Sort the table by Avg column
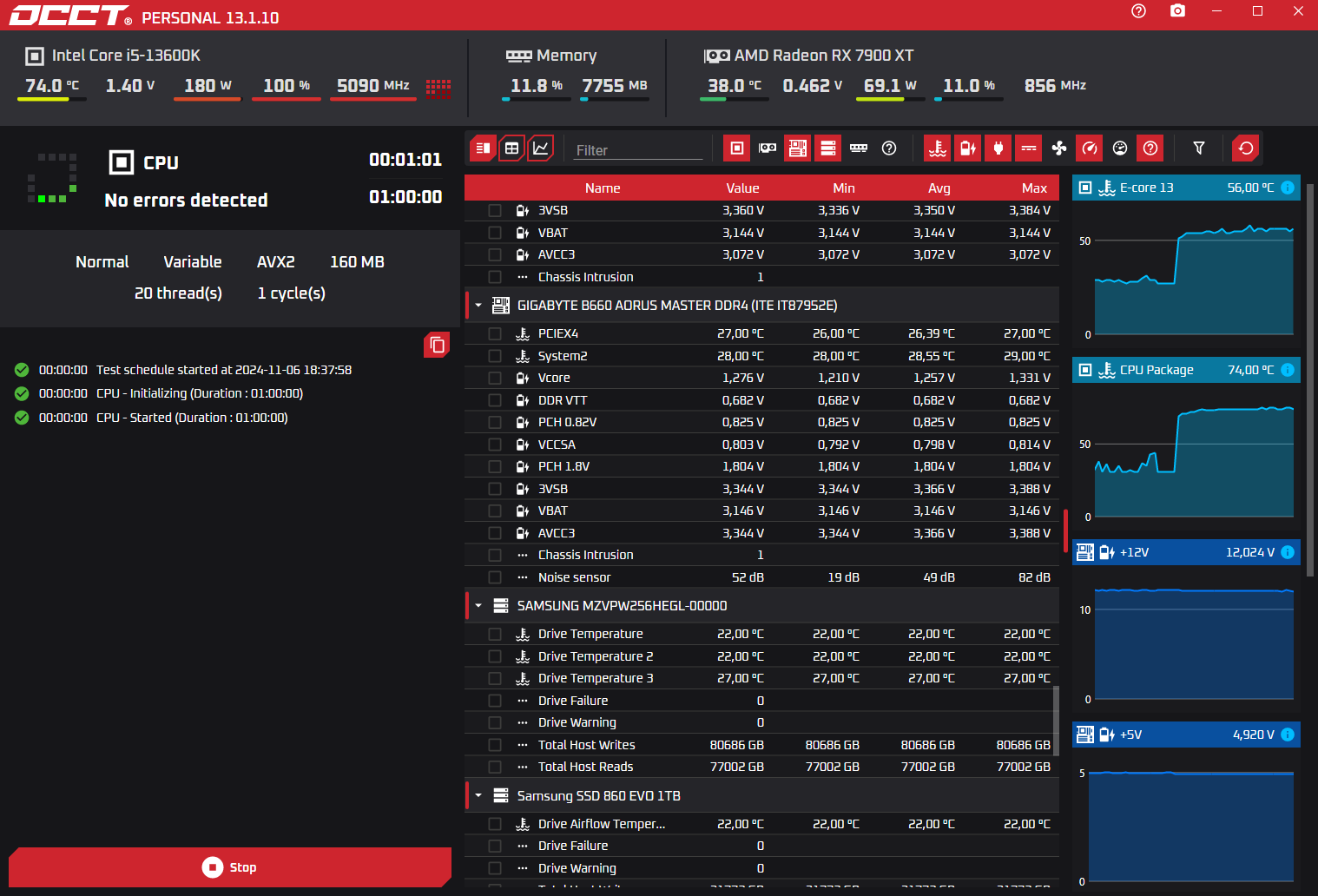Viewport: 1318px width, 896px height. 939,188
